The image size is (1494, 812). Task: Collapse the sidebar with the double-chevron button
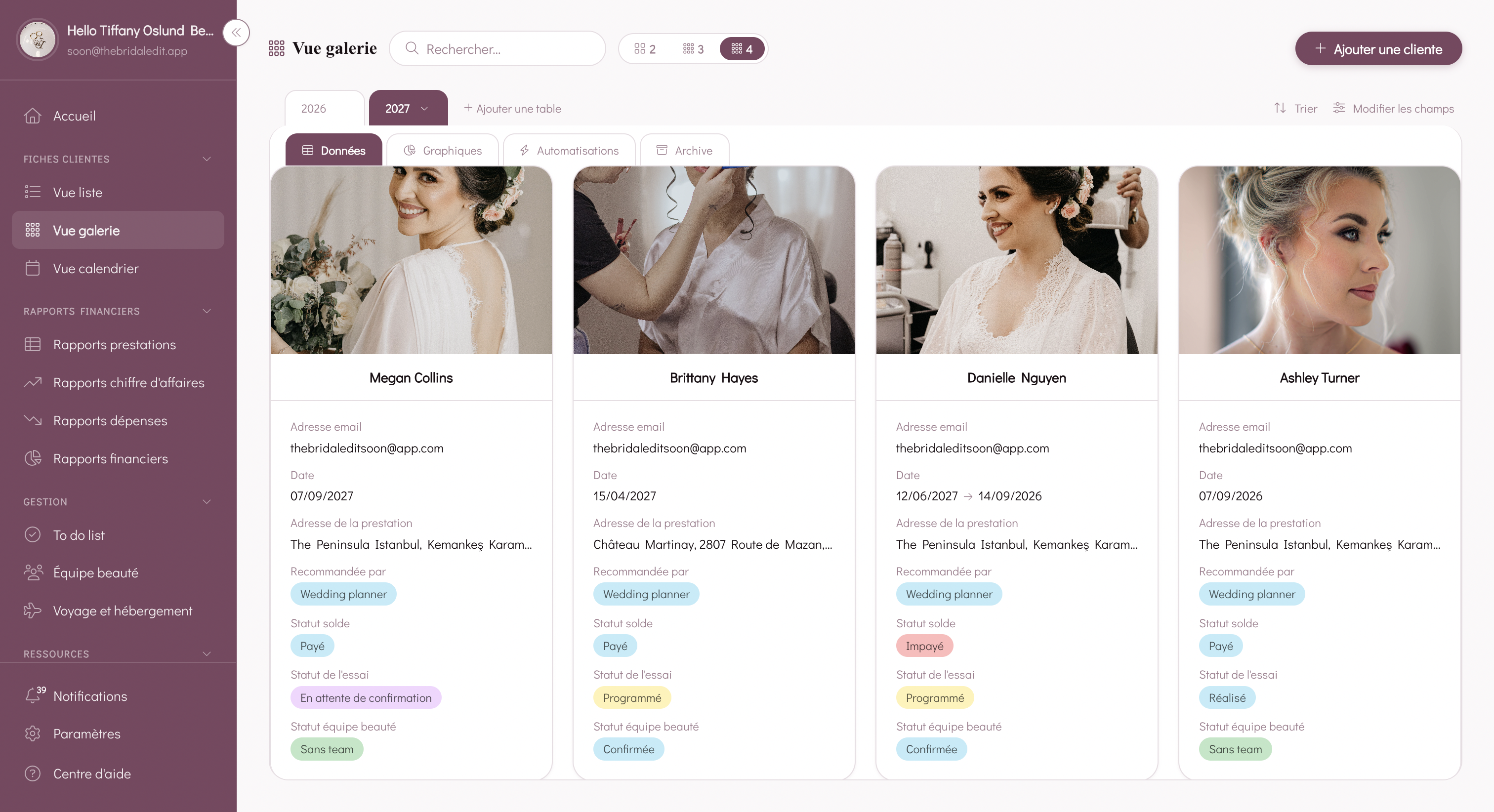click(x=236, y=33)
